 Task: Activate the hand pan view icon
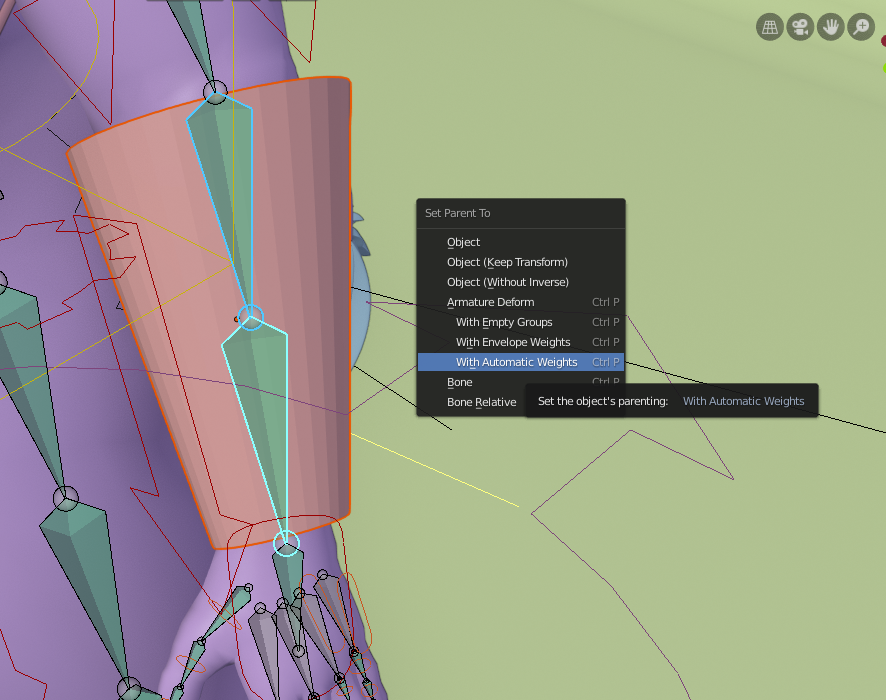click(x=831, y=27)
